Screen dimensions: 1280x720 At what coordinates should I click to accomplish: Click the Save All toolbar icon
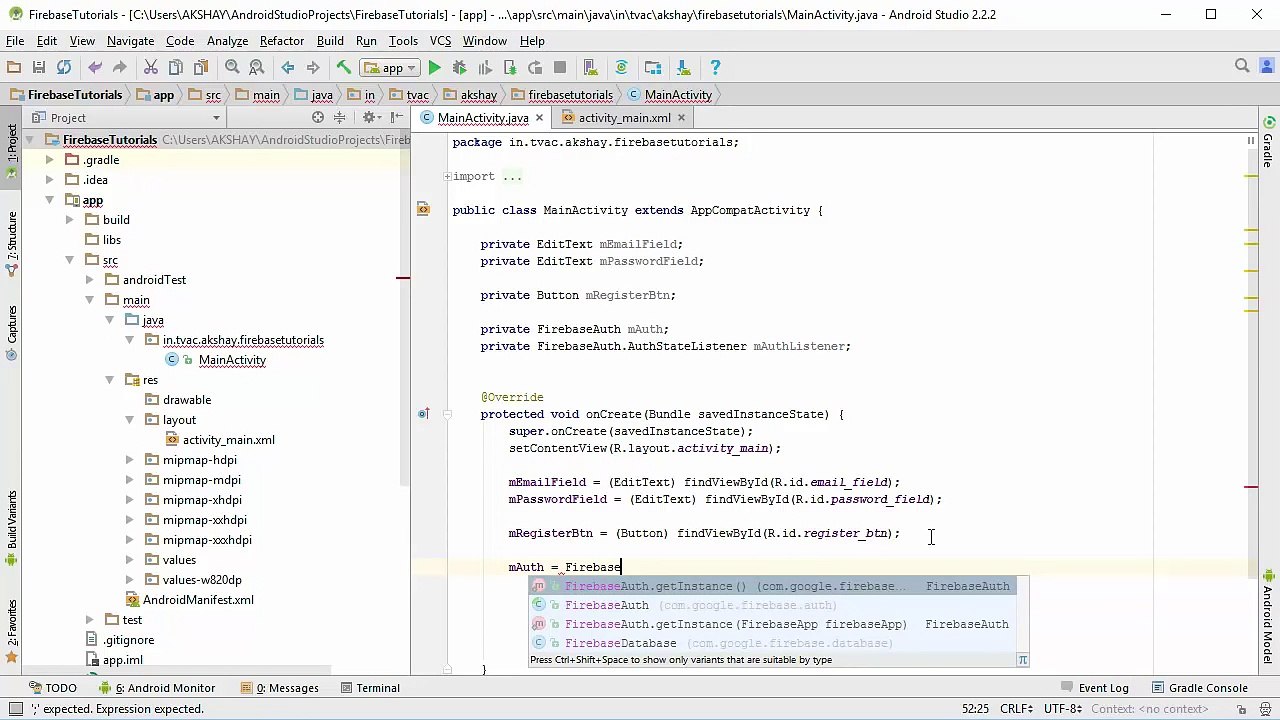[39, 68]
